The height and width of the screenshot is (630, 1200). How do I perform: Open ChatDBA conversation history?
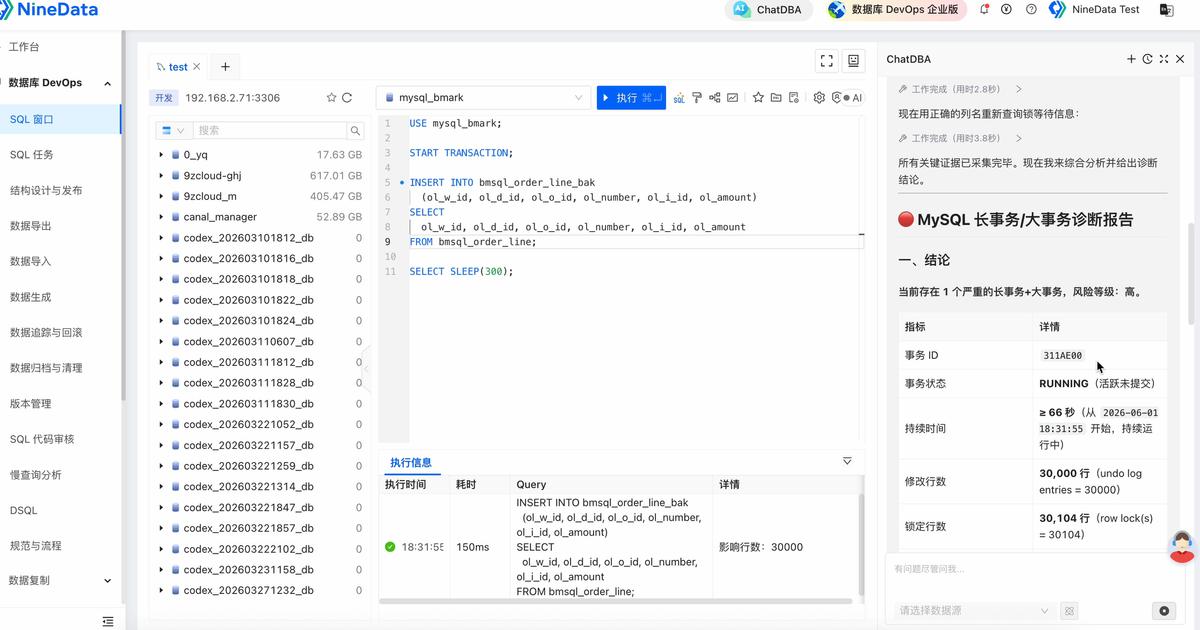[x=1147, y=59]
